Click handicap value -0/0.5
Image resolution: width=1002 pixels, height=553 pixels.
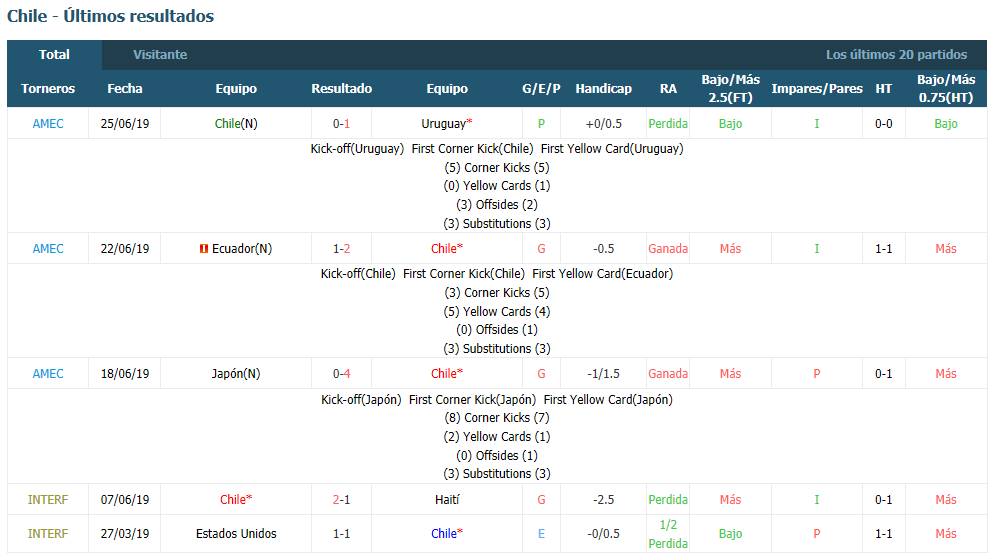point(603,534)
